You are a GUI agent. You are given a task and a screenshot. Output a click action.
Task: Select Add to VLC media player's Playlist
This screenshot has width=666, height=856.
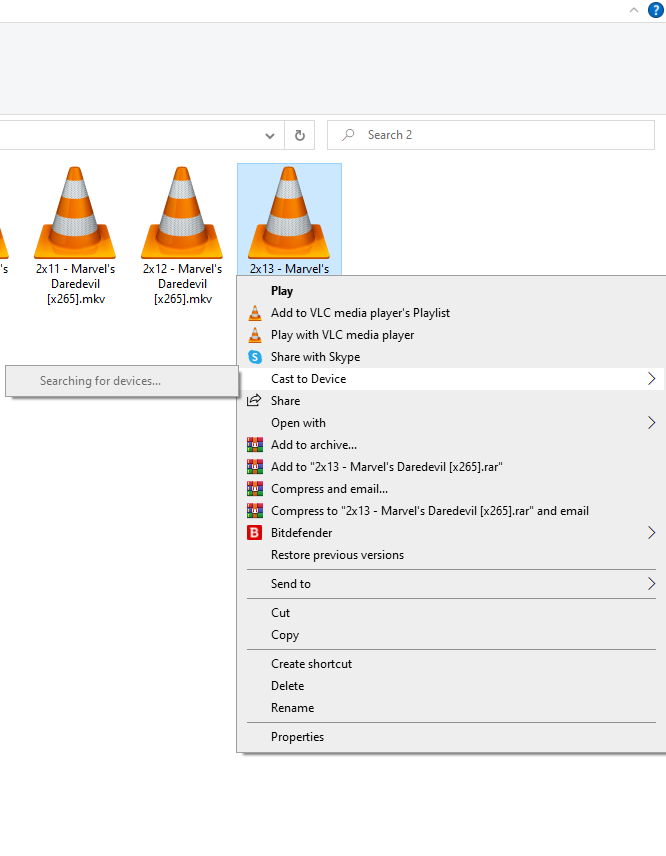pyautogui.click(x=451, y=313)
